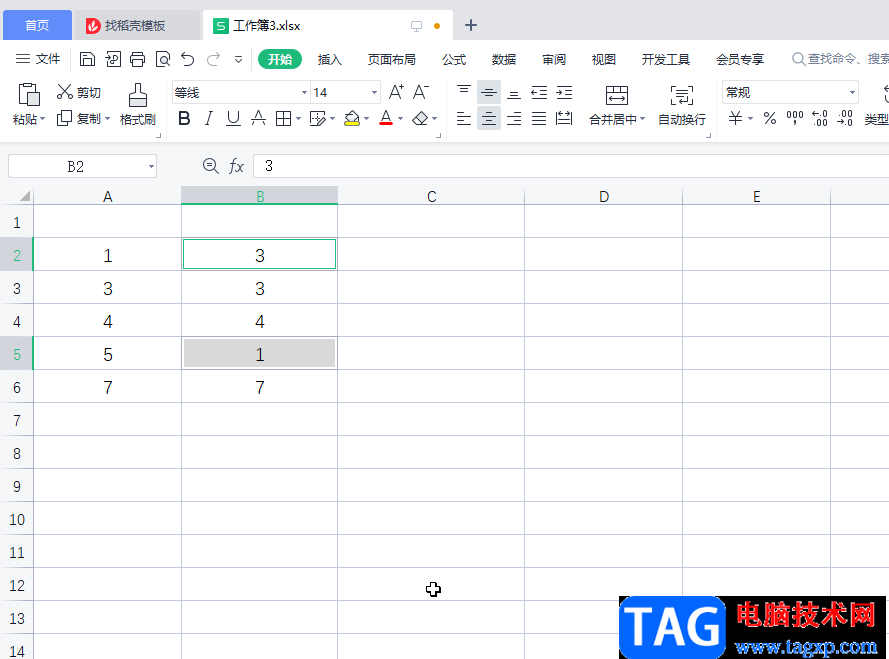
Task: Click the formula bar input showing 3
Action: point(571,166)
